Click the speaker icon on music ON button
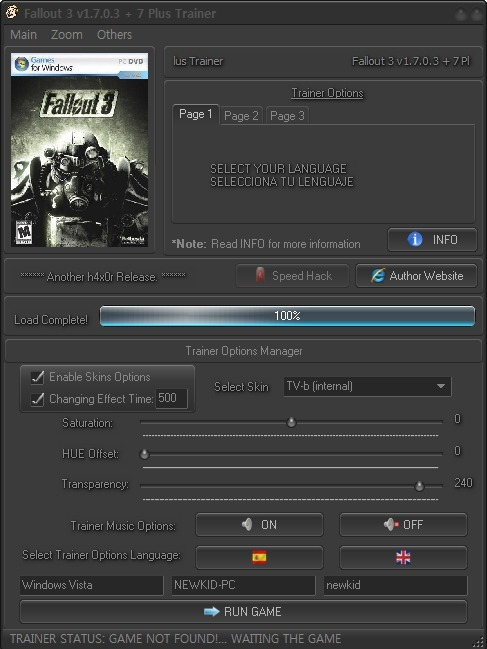This screenshot has height=649, width=487. pyautogui.click(x=247, y=525)
